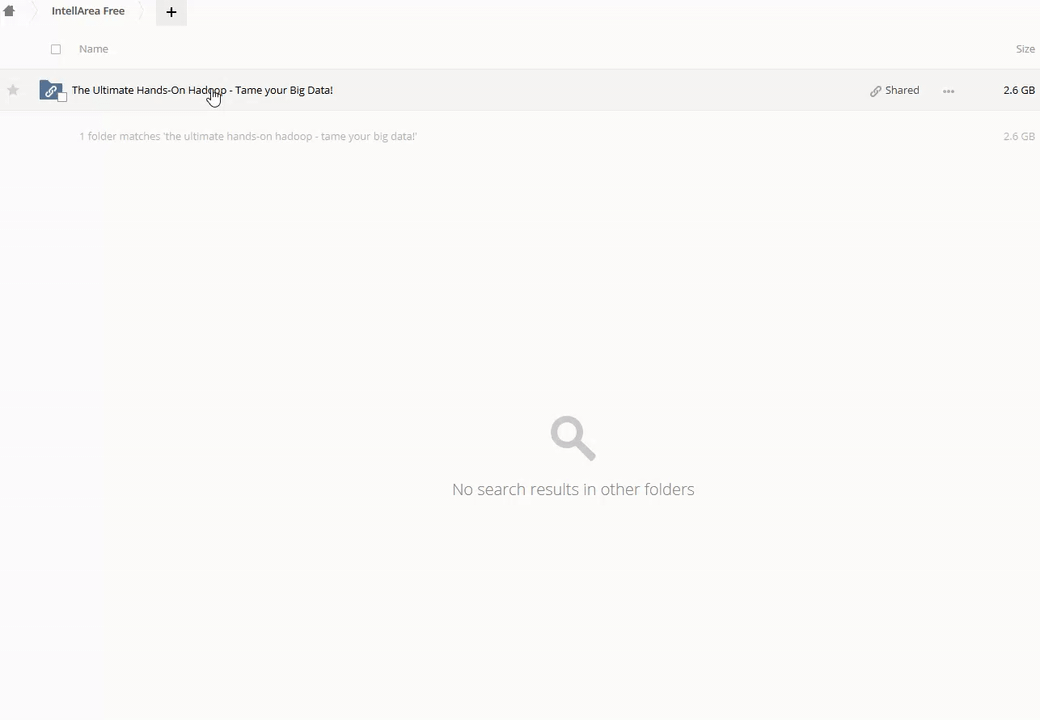Toggle the select all checkbox
Screen dimensions: 1040x720
[x=56, y=49]
